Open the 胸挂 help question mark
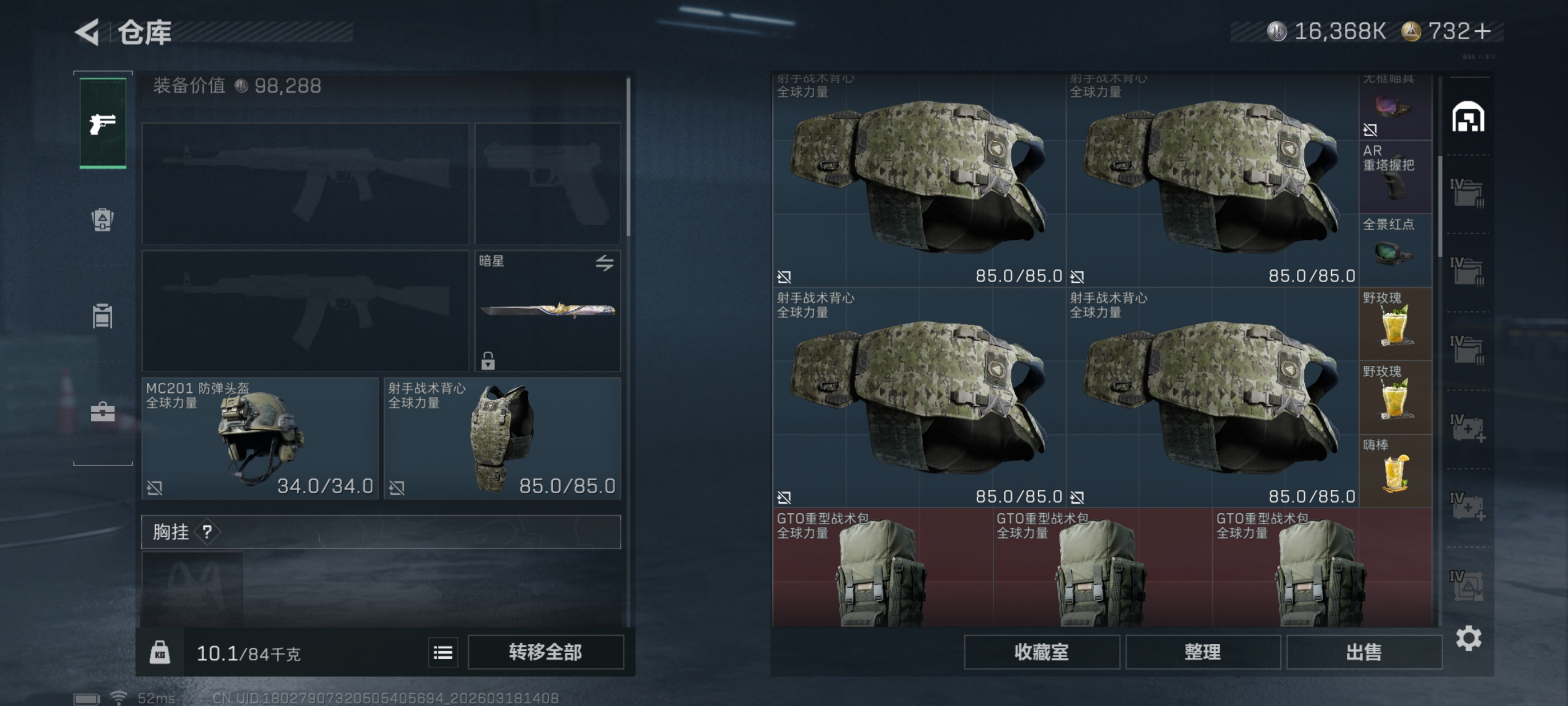 (x=207, y=532)
